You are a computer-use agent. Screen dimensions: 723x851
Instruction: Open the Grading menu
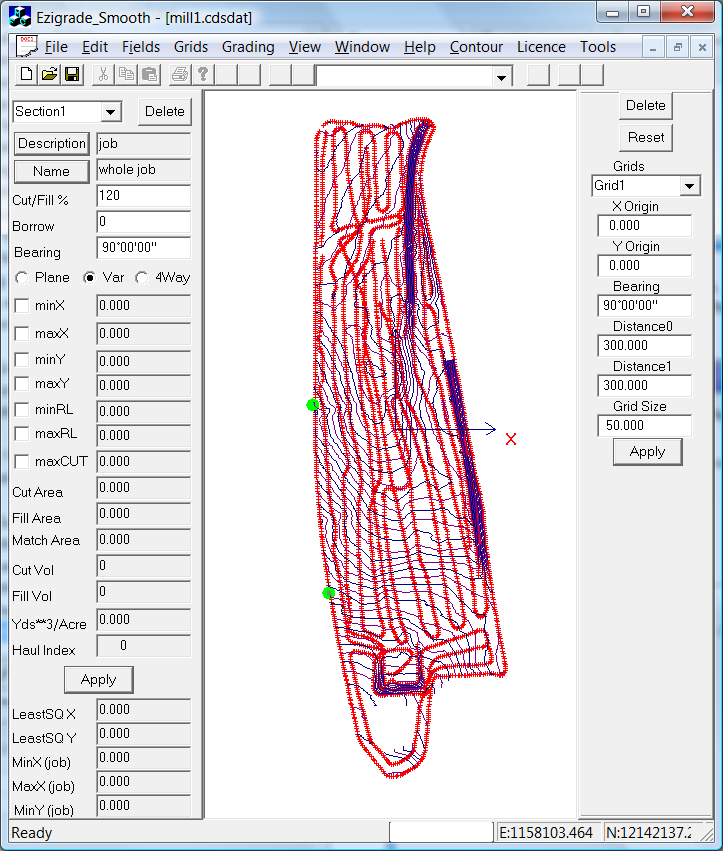pyautogui.click(x=248, y=47)
